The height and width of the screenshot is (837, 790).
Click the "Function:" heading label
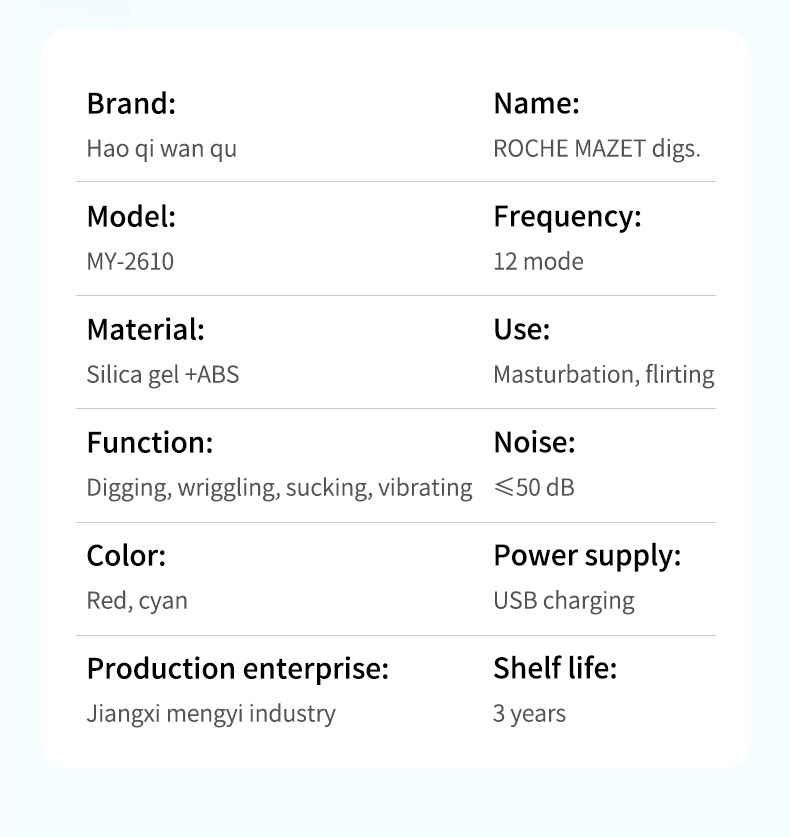(x=150, y=442)
